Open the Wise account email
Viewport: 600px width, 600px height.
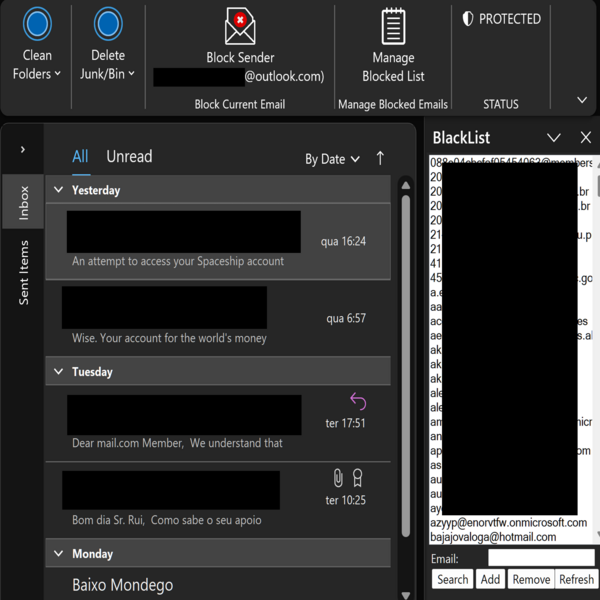click(x=218, y=318)
